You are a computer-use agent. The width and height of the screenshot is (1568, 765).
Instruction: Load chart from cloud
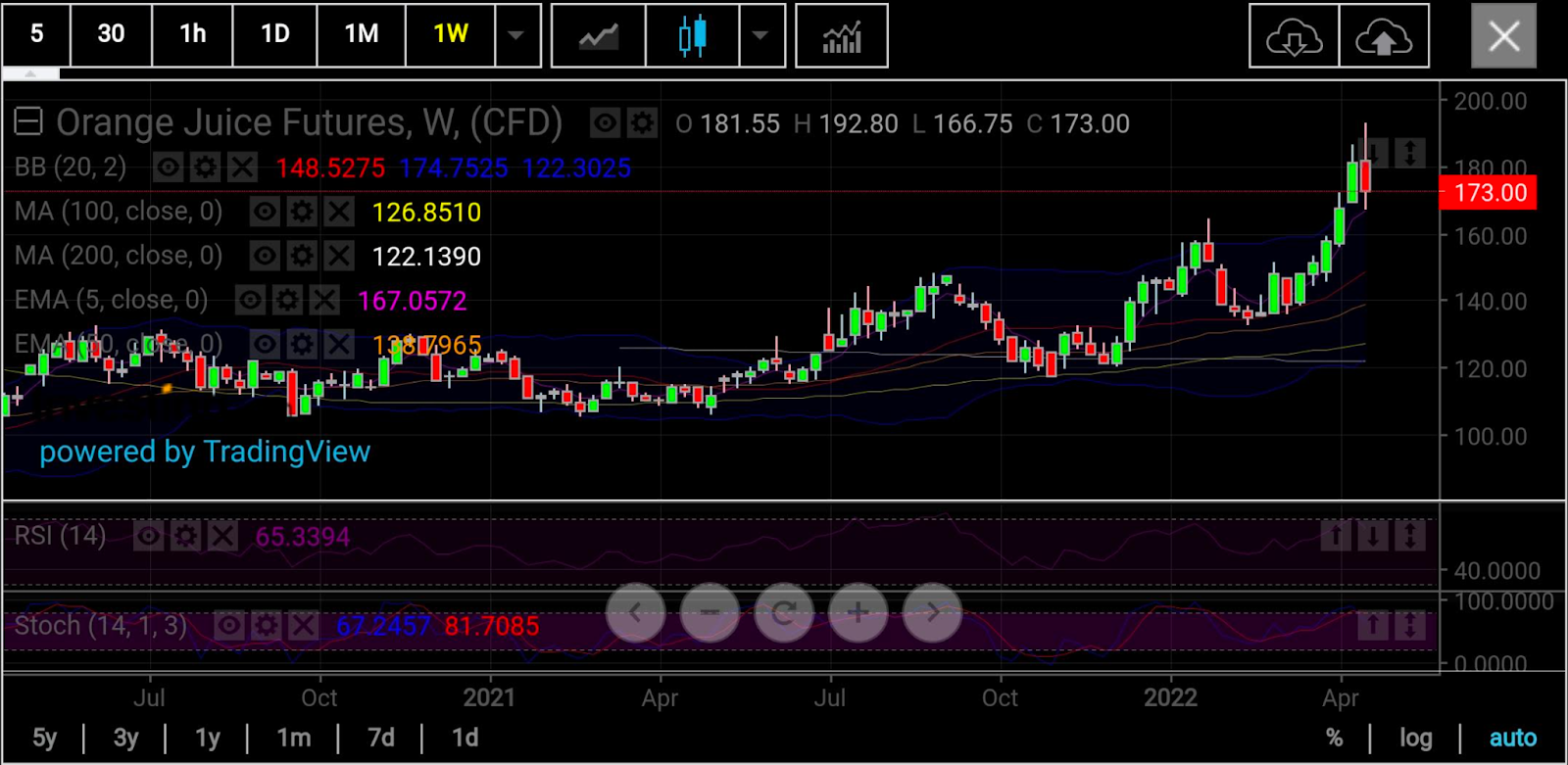point(1294,35)
